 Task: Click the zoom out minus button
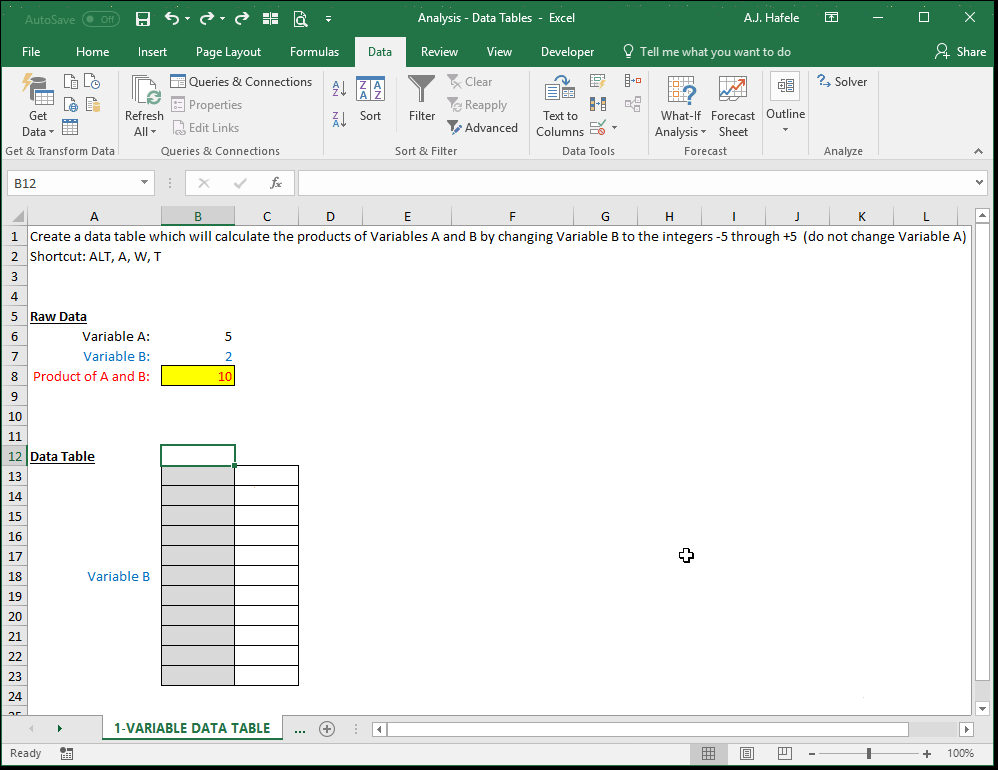point(812,754)
